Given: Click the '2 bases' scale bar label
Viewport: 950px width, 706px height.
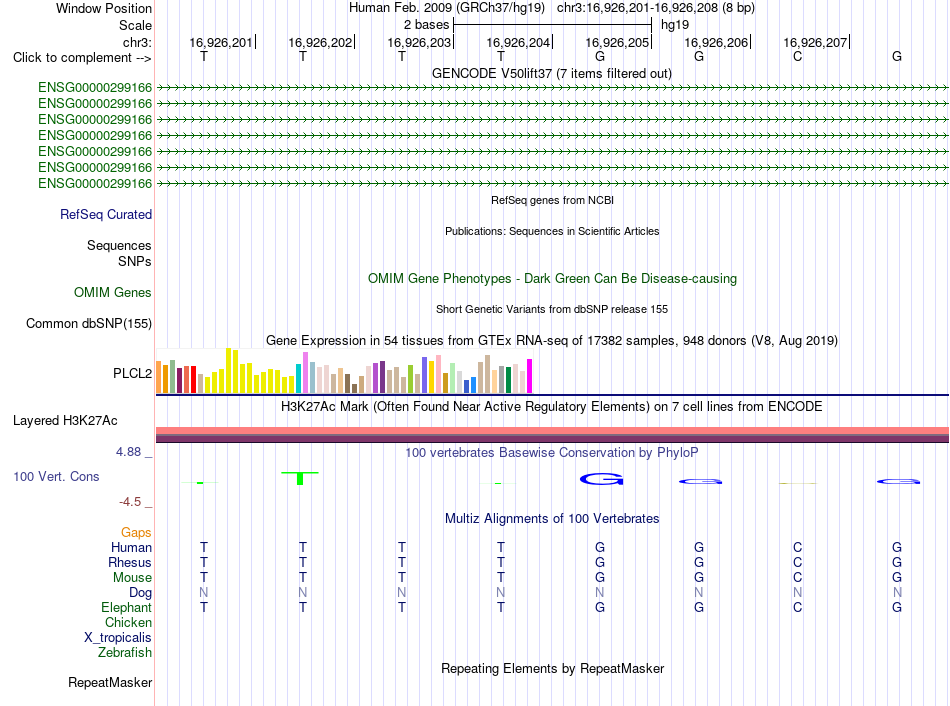Looking at the screenshot, I should point(427,25).
